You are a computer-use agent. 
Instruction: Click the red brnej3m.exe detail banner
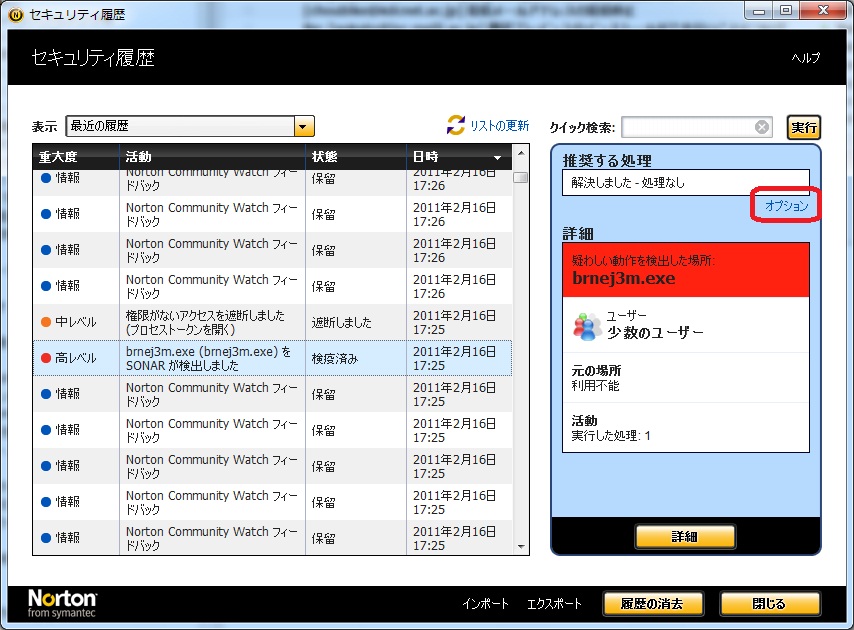point(686,270)
